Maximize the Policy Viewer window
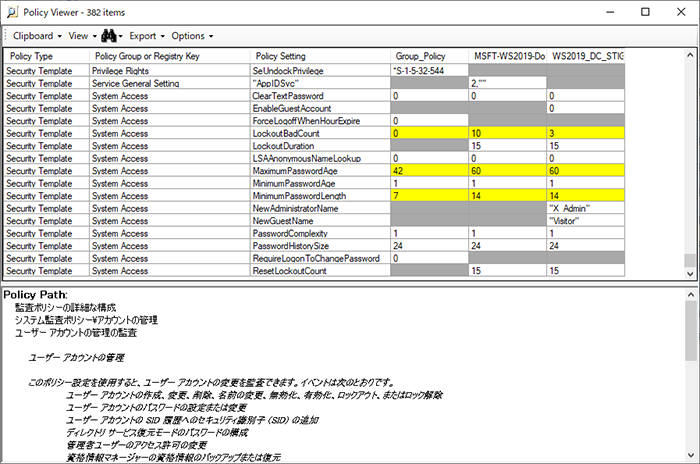Image resolution: width=700 pixels, height=464 pixels. [x=645, y=11]
